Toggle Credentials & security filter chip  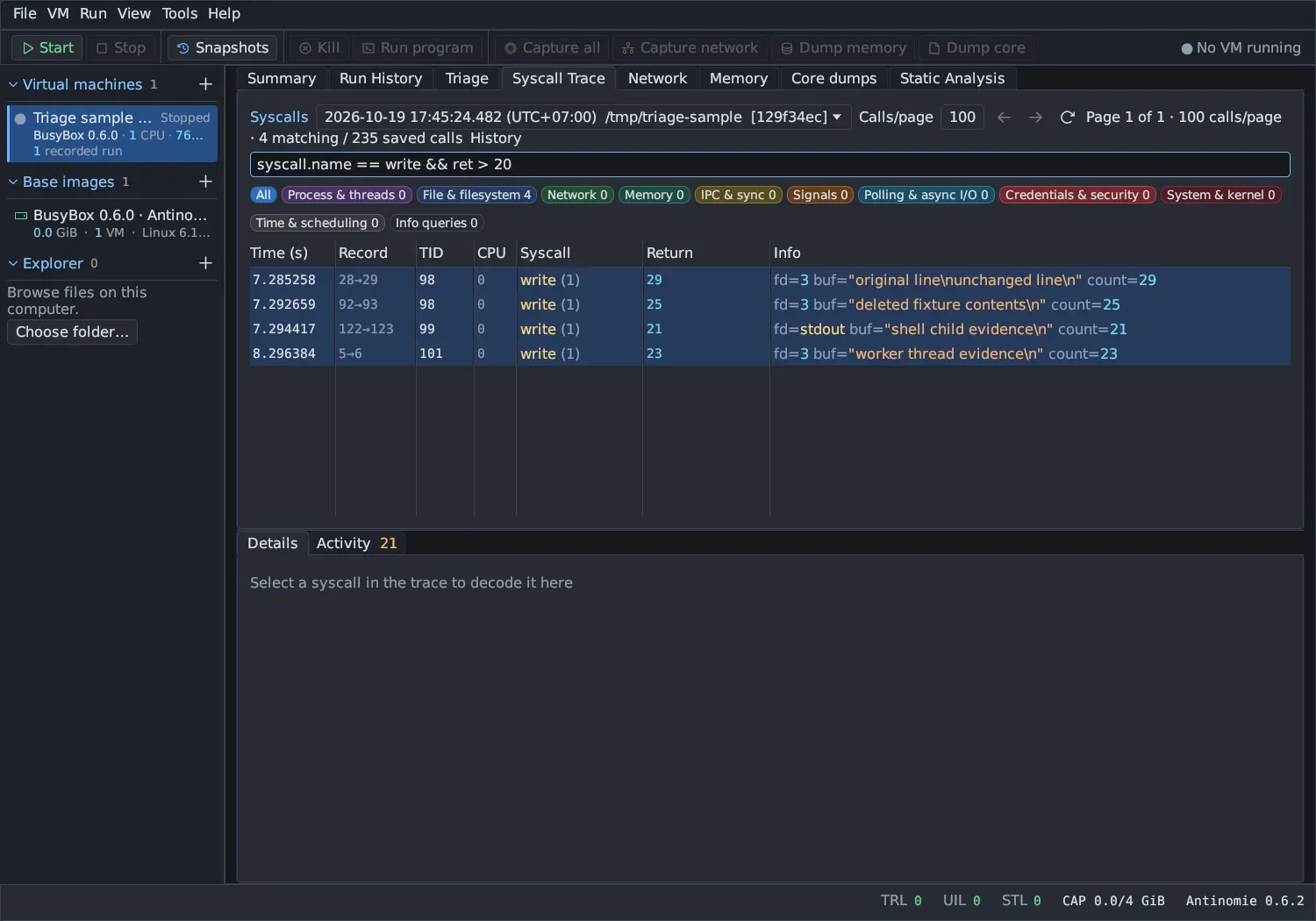[x=1077, y=195]
